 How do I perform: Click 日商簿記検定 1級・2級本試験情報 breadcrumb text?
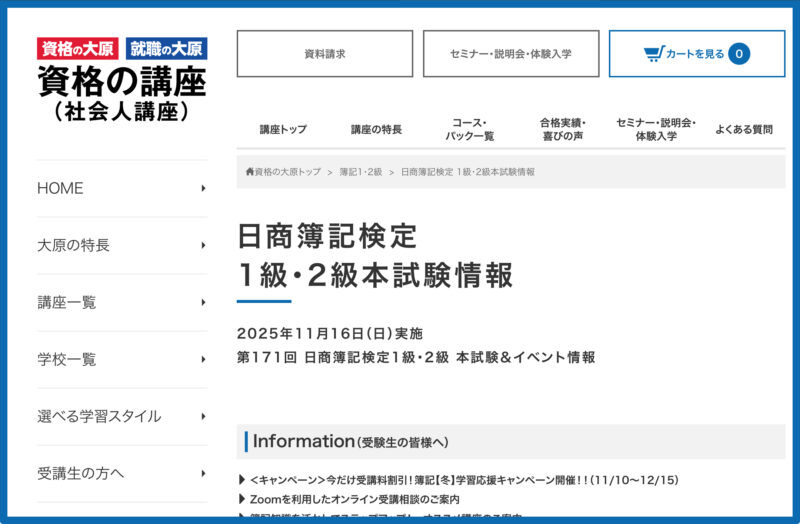467,172
